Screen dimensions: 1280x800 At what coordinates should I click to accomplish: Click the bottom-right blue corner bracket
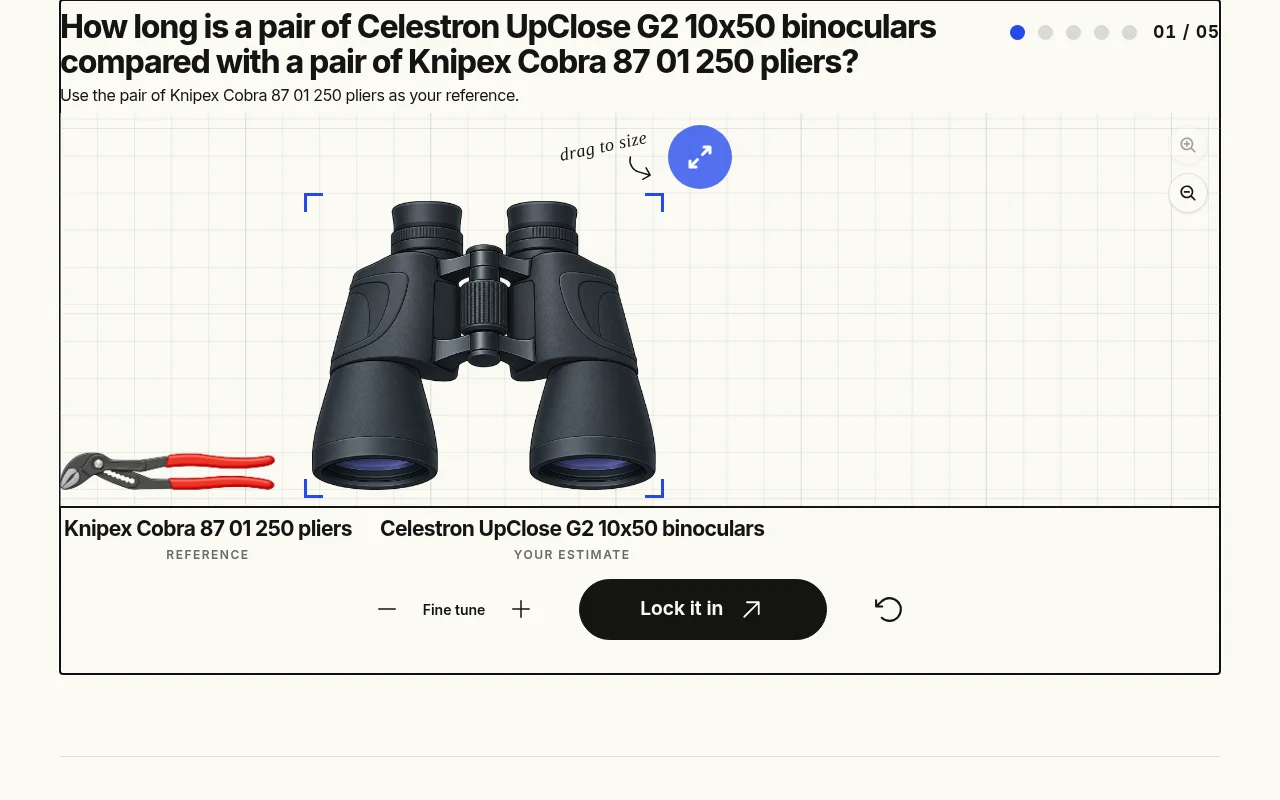coord(655,488)
